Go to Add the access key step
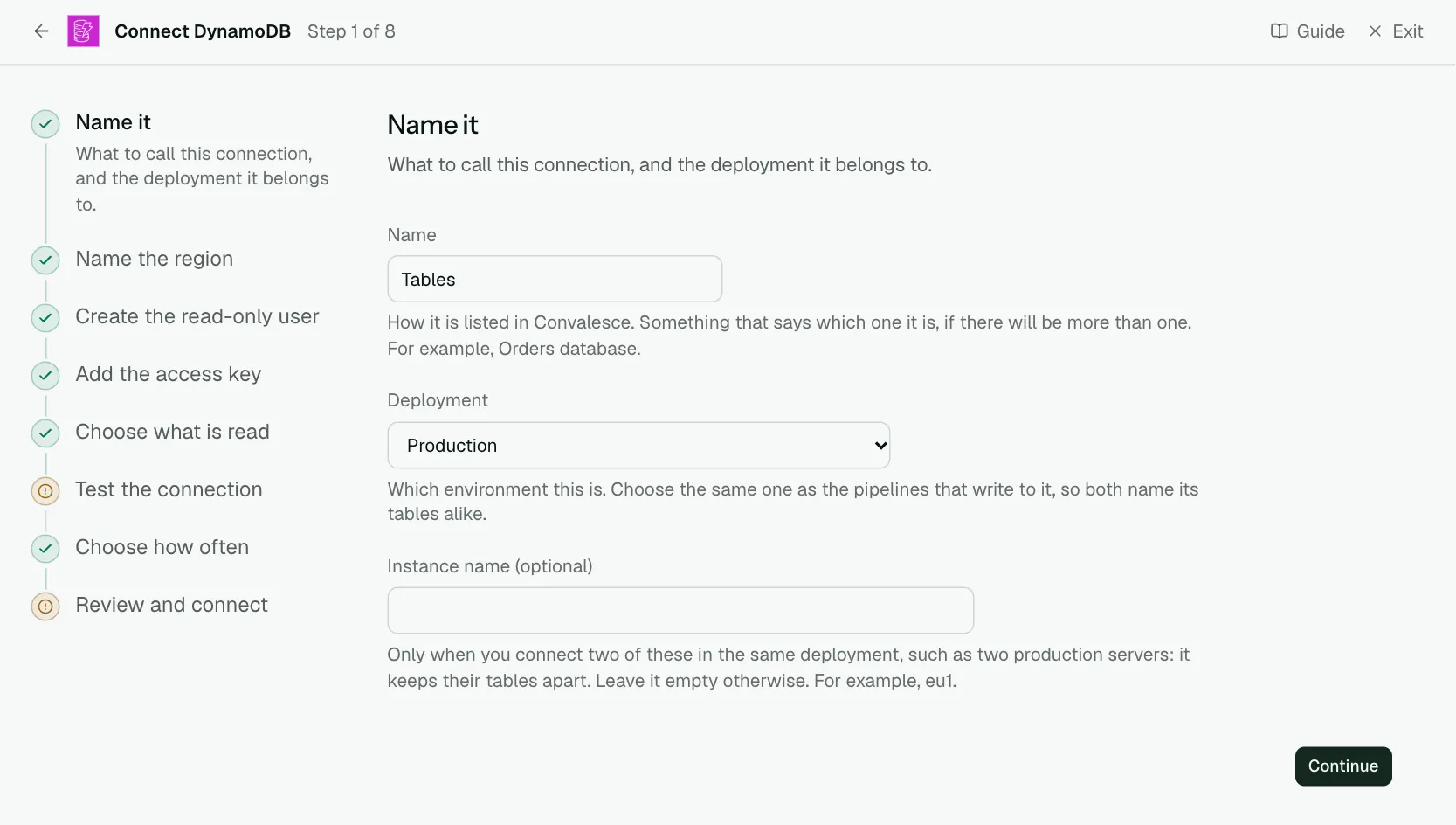Image resolution: width=1456 pixels, height=825 pixels. pos(169,374)
